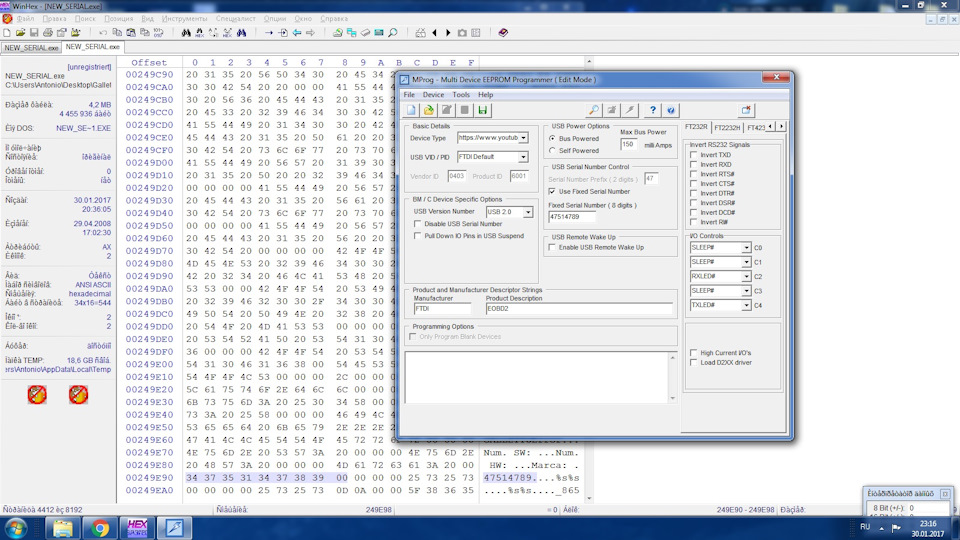Open the Device menu in MProg
Screen dimensions: 960x540
coord(433,94)
